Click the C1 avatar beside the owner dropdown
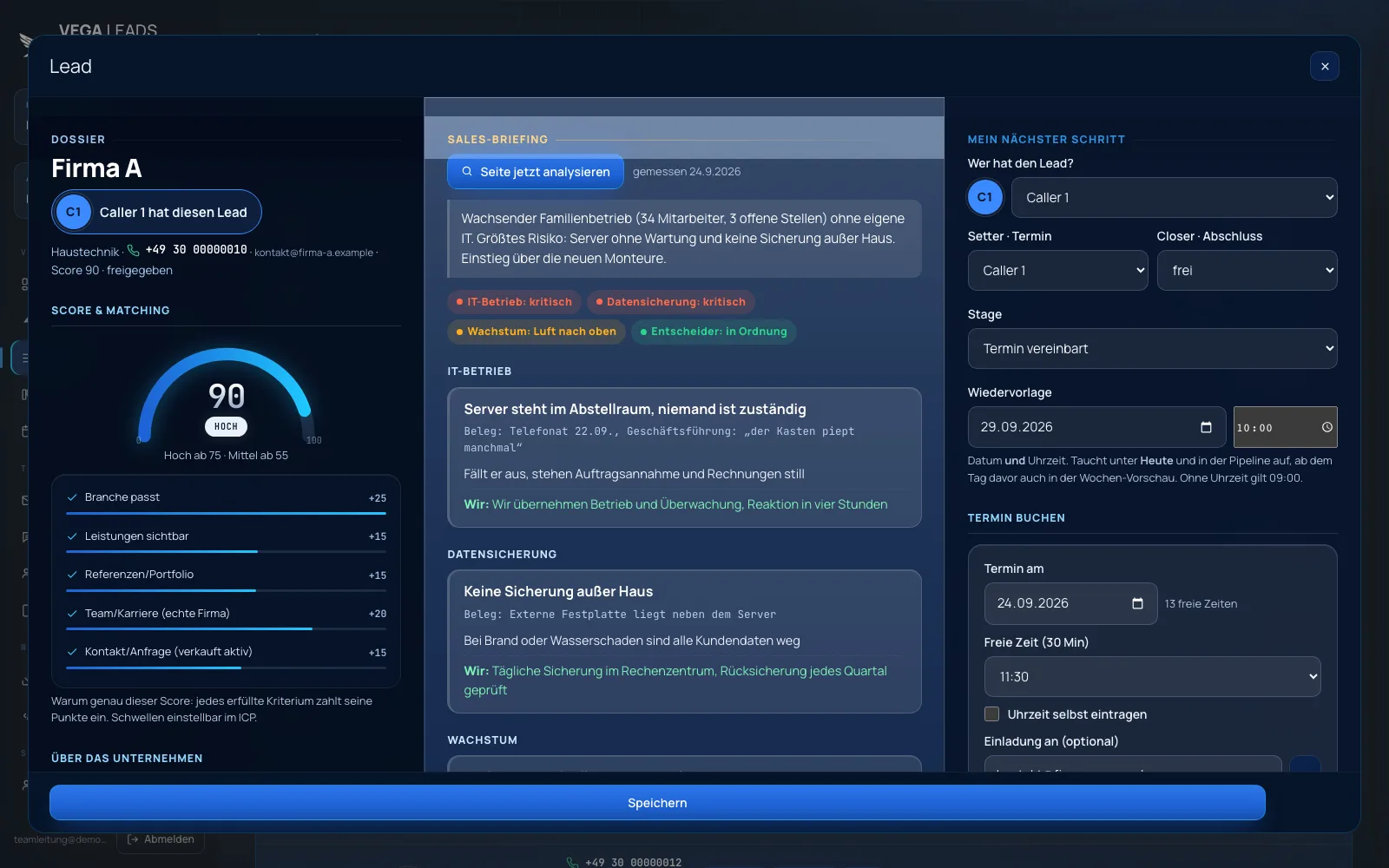 (984, 197)
